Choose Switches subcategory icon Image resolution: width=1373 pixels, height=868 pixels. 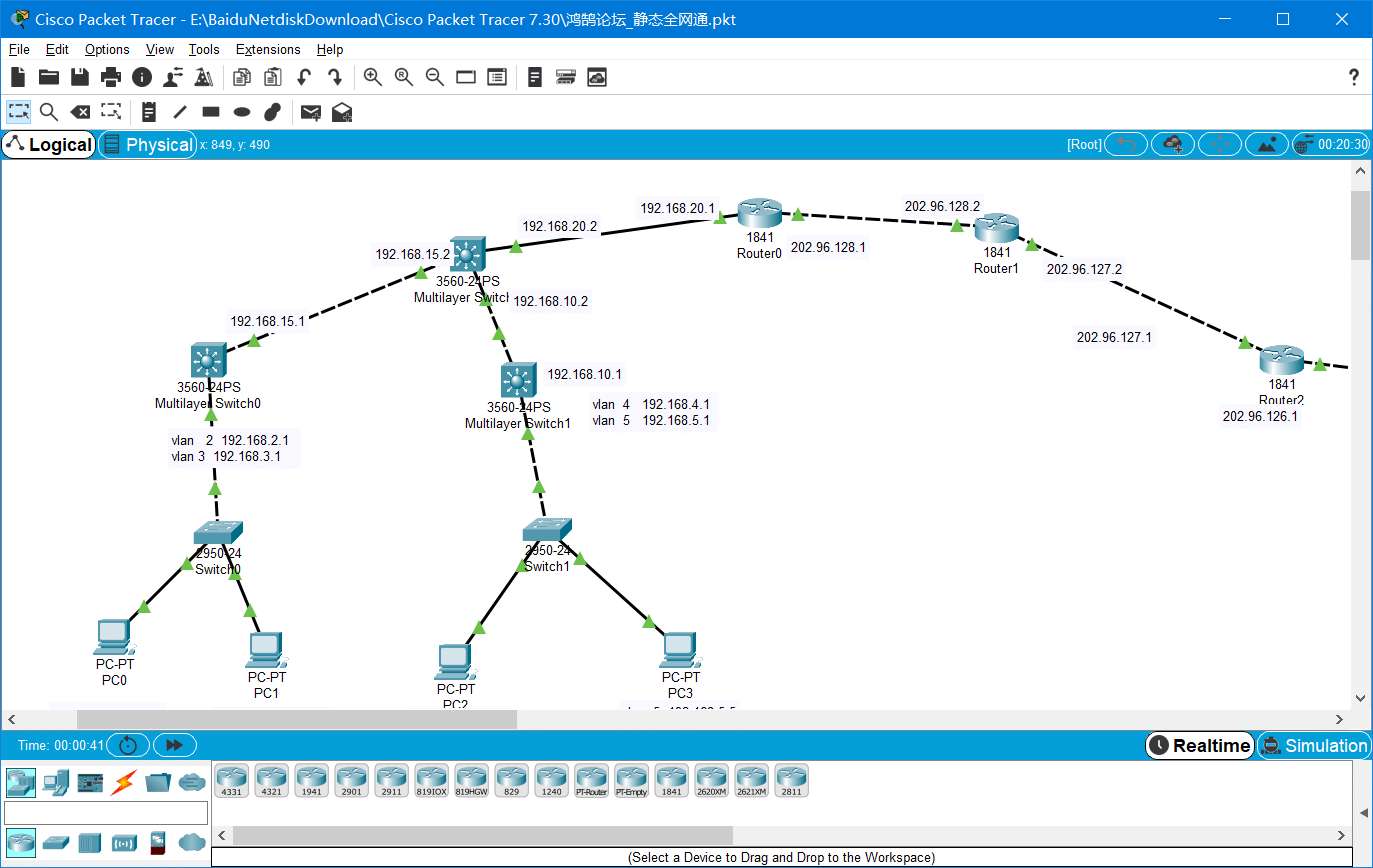[x=56, y=842]
